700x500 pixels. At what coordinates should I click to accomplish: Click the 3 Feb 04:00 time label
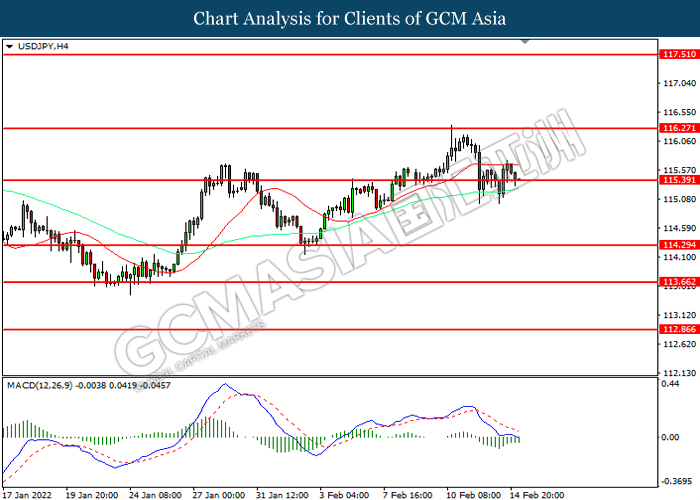click(344, 495)
